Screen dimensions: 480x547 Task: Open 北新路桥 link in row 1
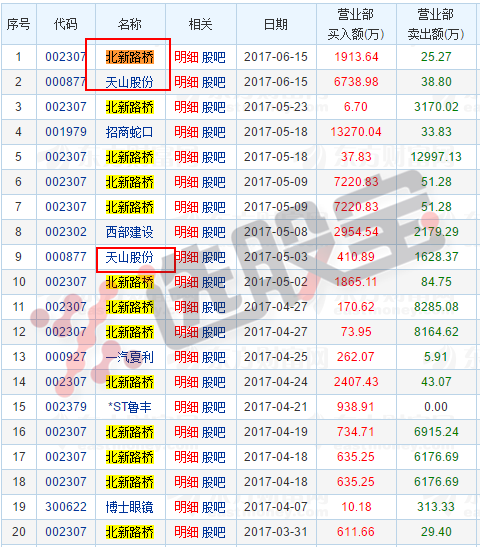point(129,57)
